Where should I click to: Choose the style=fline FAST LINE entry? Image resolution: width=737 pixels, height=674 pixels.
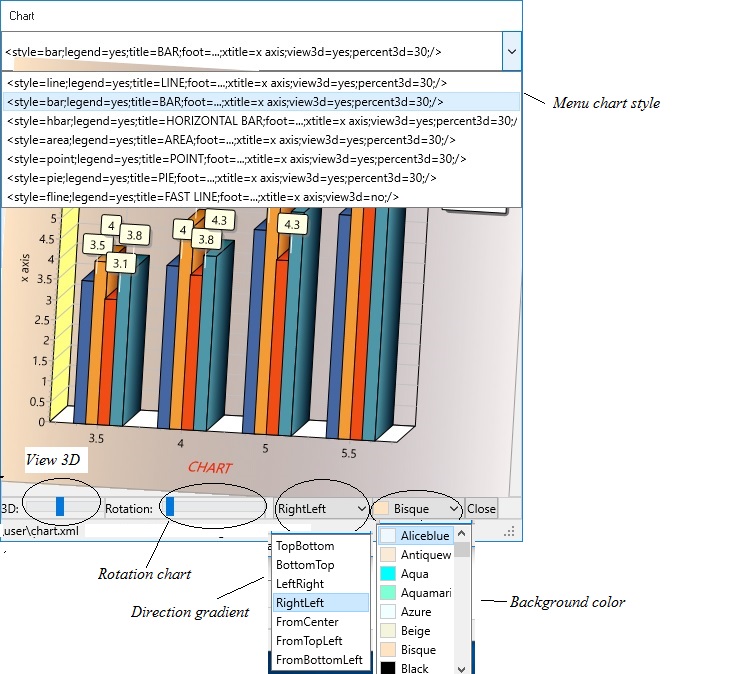click(x=230, y=197)
